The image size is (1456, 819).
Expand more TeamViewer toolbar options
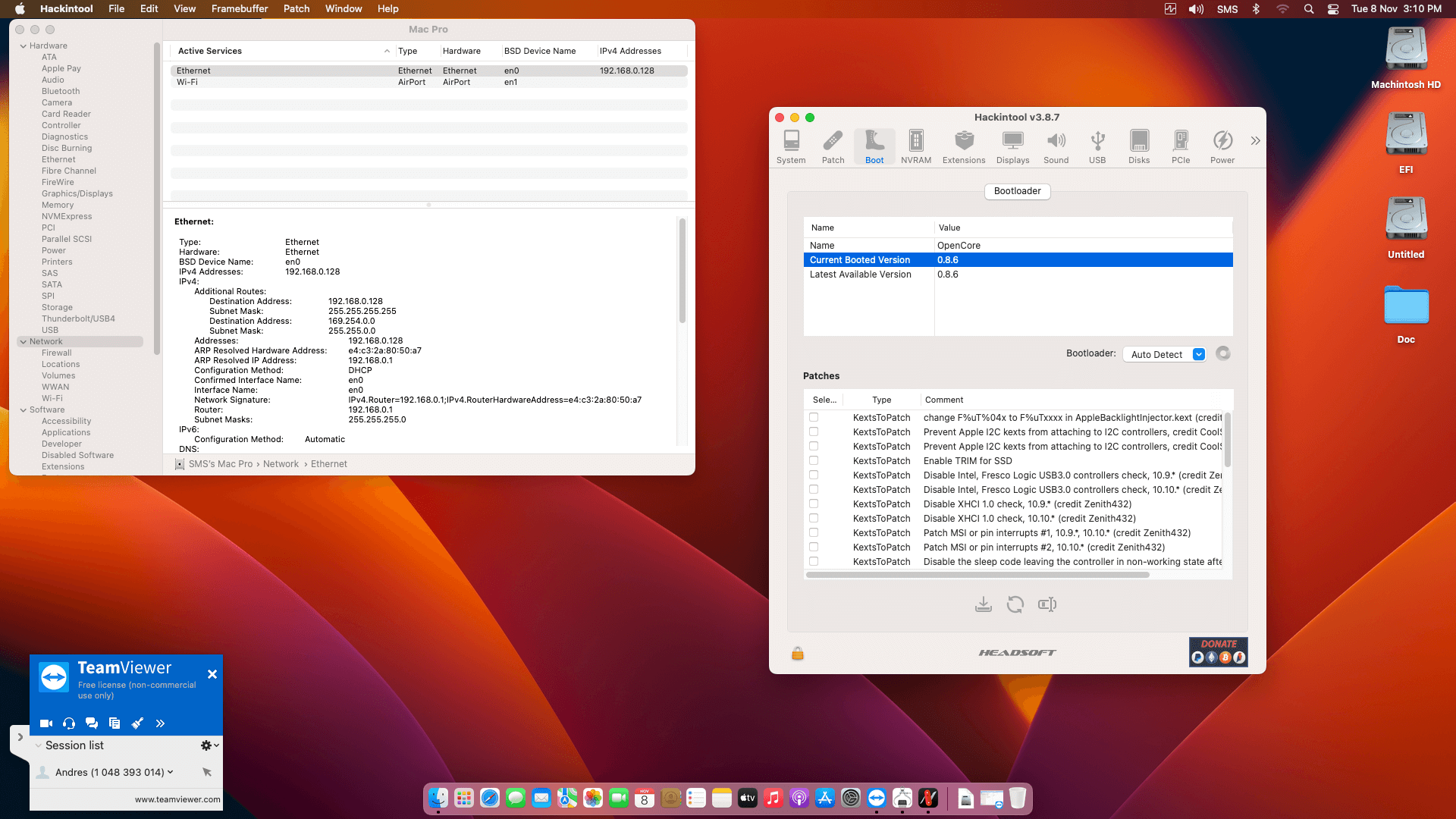tap(160, 723)
